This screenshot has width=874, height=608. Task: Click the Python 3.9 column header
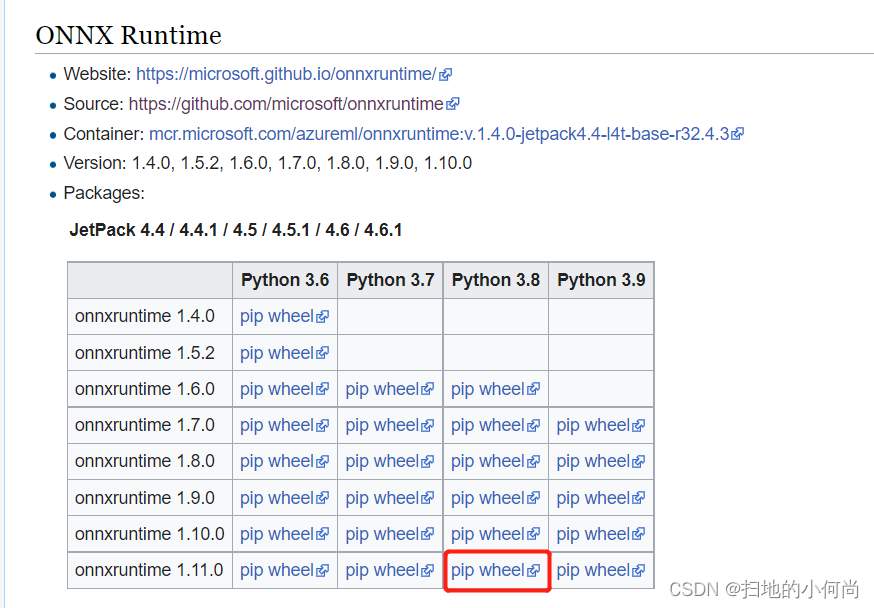(601, 280)
